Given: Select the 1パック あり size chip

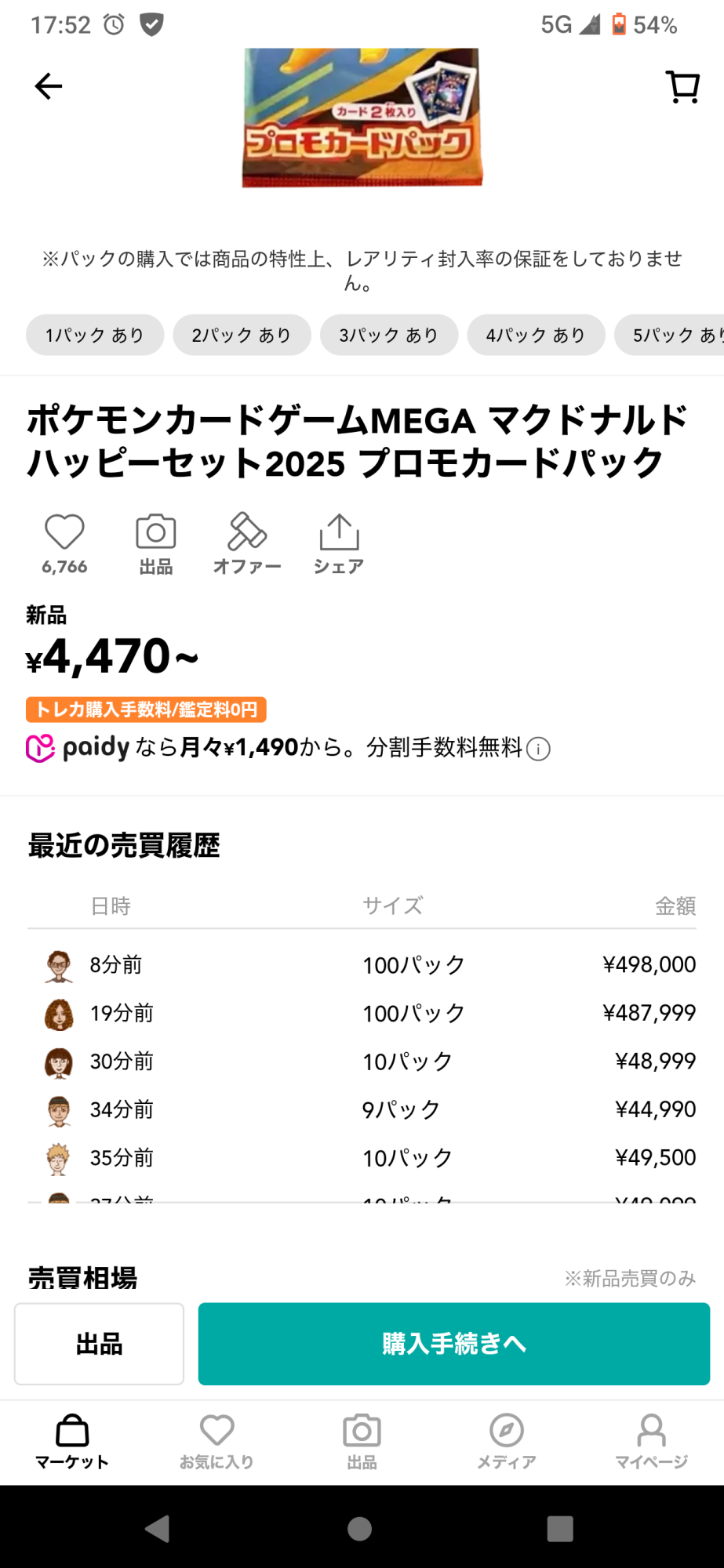Looking at the screenshot, I should point(95,336).
